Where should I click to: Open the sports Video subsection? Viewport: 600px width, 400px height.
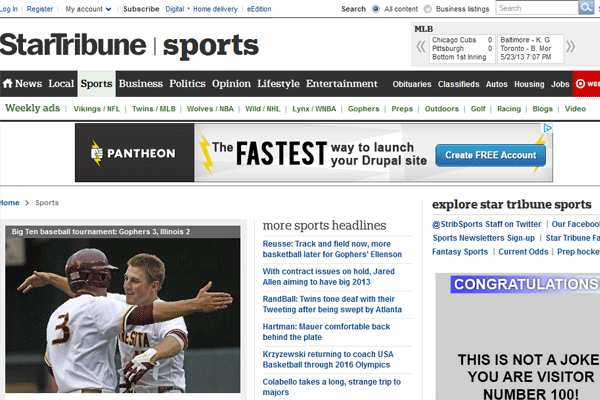point(575,109)
